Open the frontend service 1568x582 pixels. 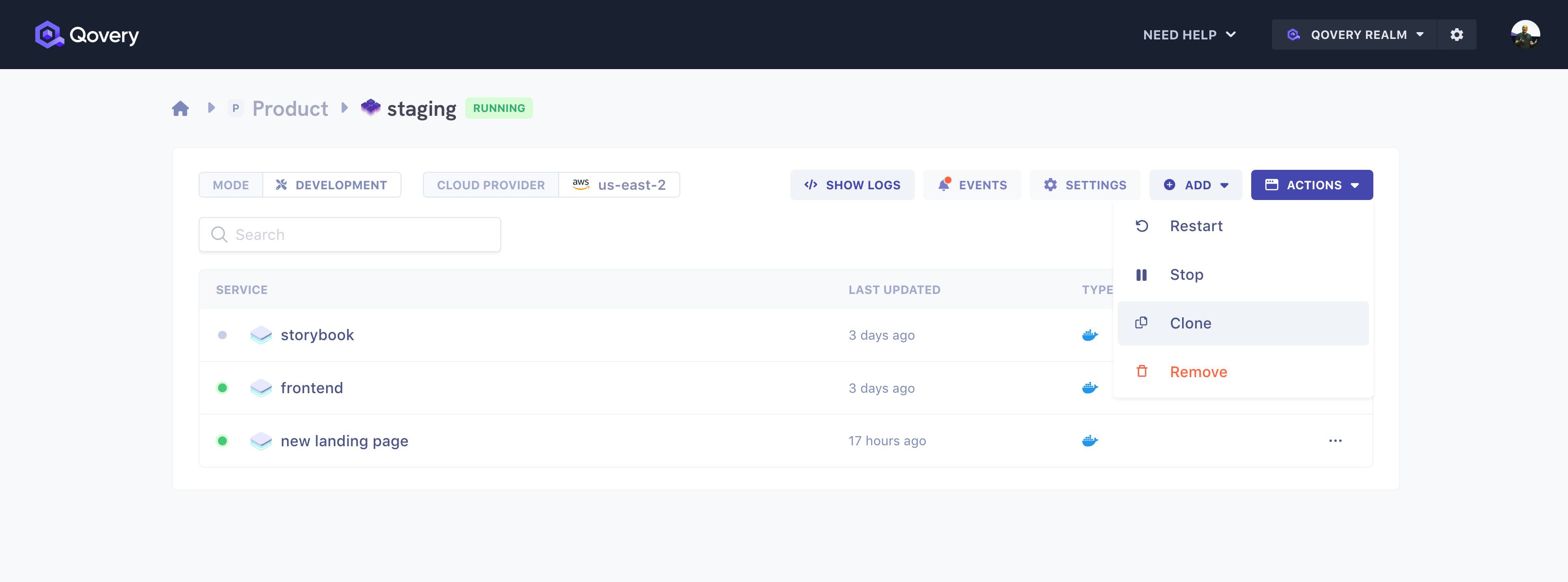(311, 388)
